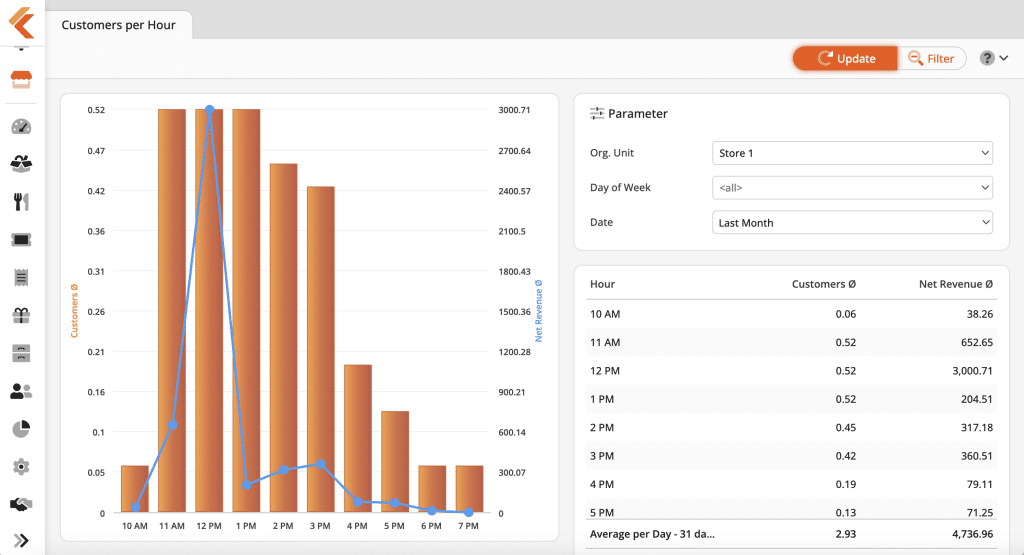Click the 4 PM bar in chart
The height and width of the screenshot is (555, 1024).
pyautogui.click(x=358, y=438)
